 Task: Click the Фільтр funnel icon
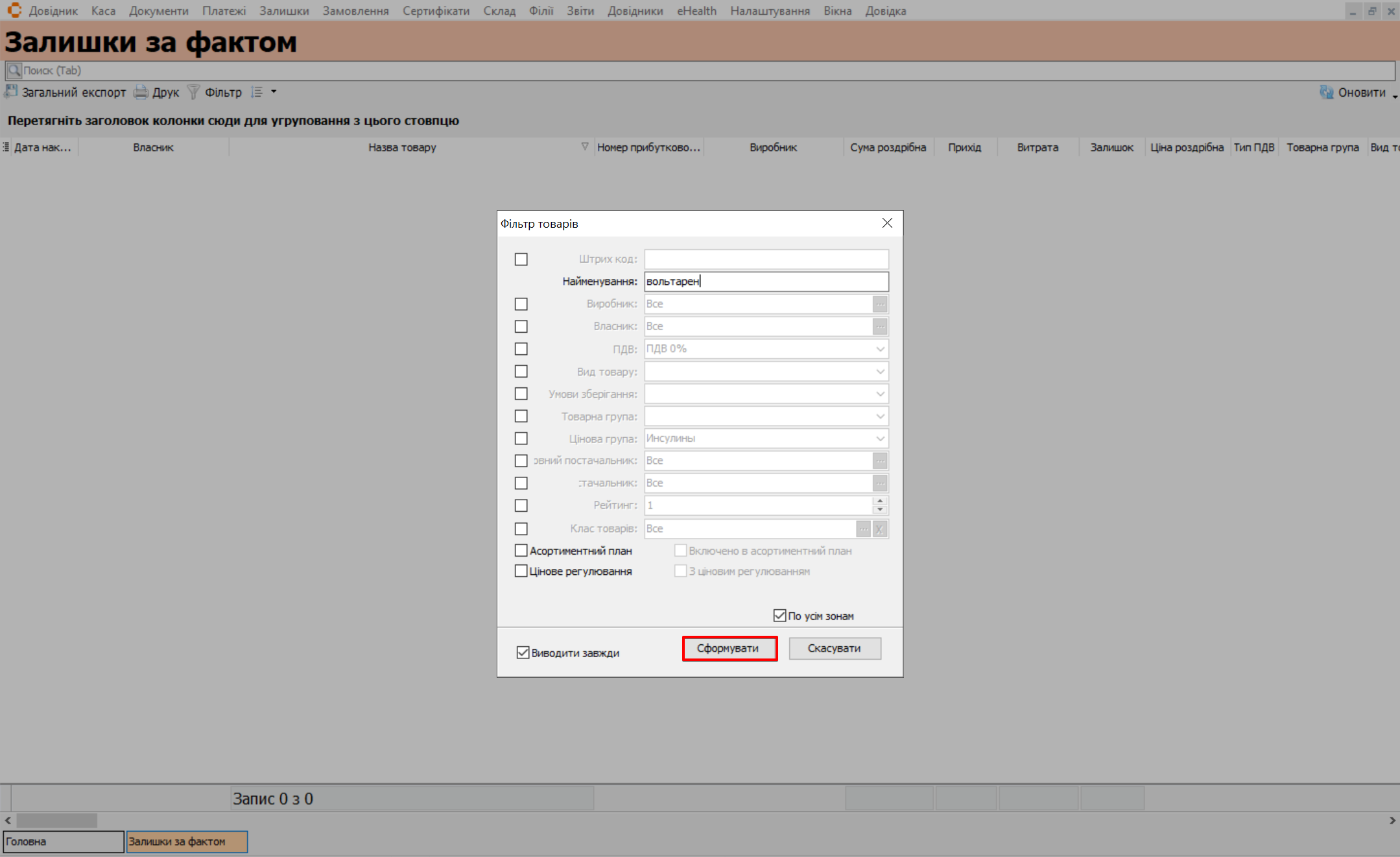click(193, 92)
